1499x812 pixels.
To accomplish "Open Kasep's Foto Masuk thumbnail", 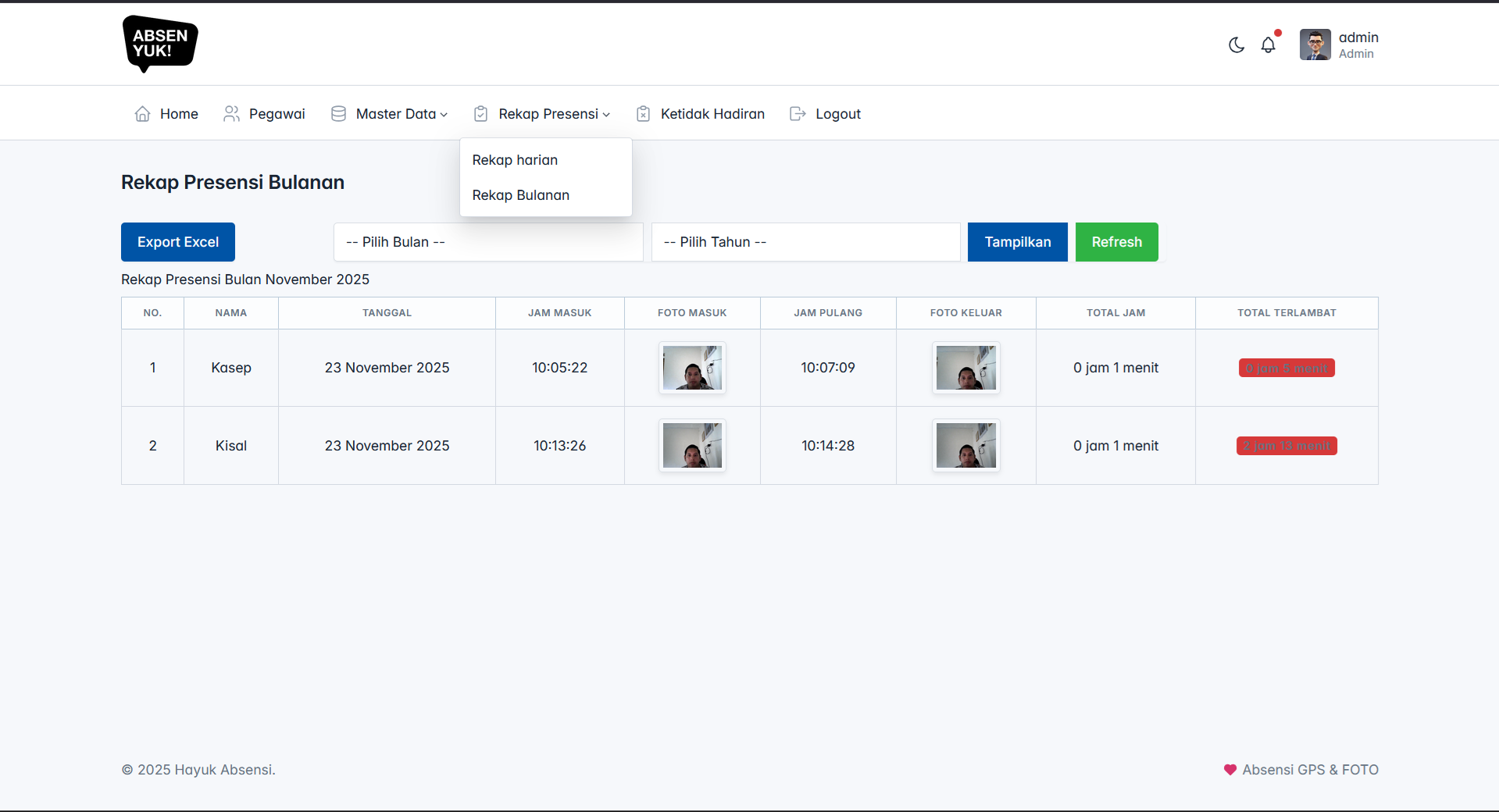I will coord(692,368).
